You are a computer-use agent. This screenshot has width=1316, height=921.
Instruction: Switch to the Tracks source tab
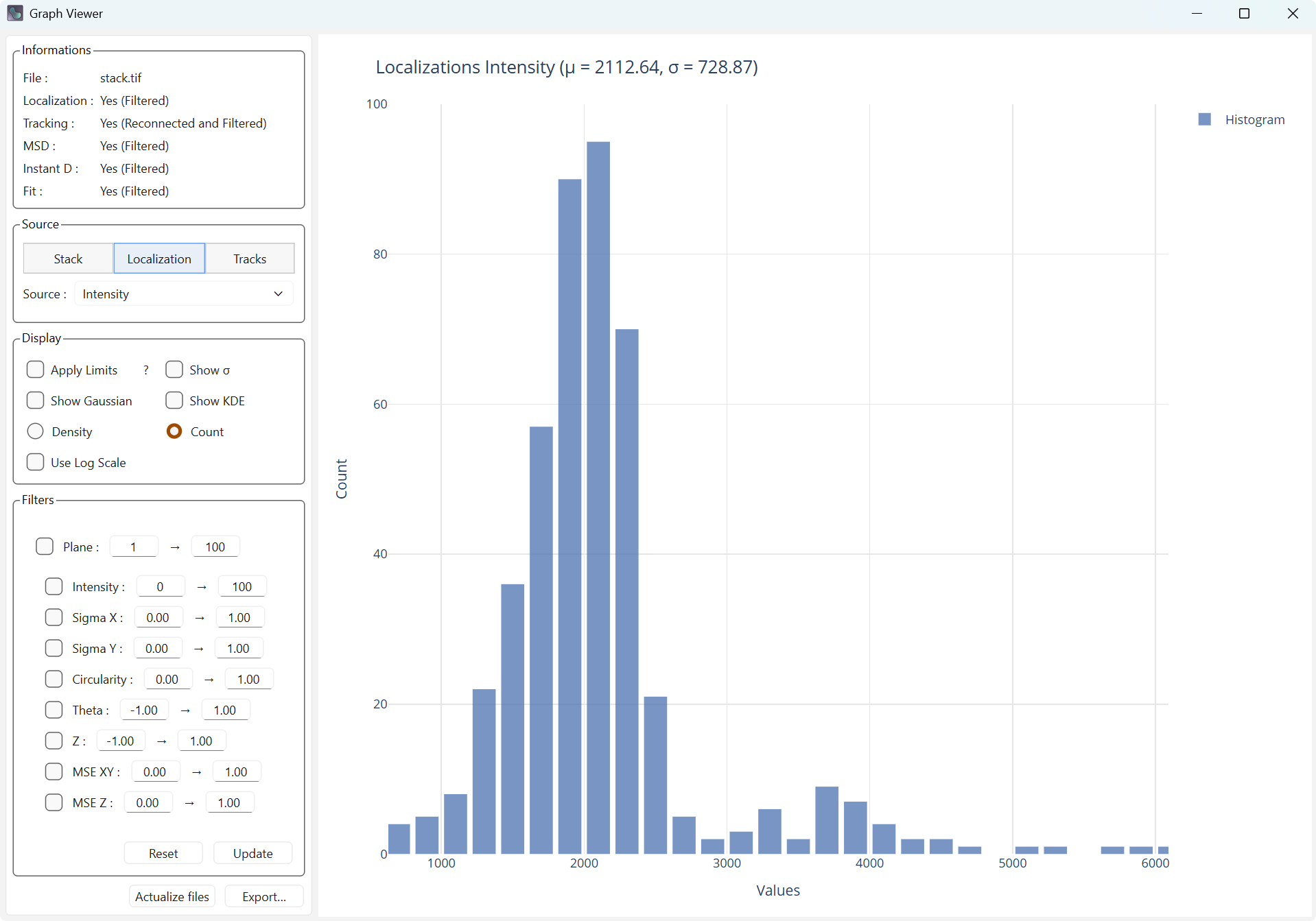click(249, 259)
